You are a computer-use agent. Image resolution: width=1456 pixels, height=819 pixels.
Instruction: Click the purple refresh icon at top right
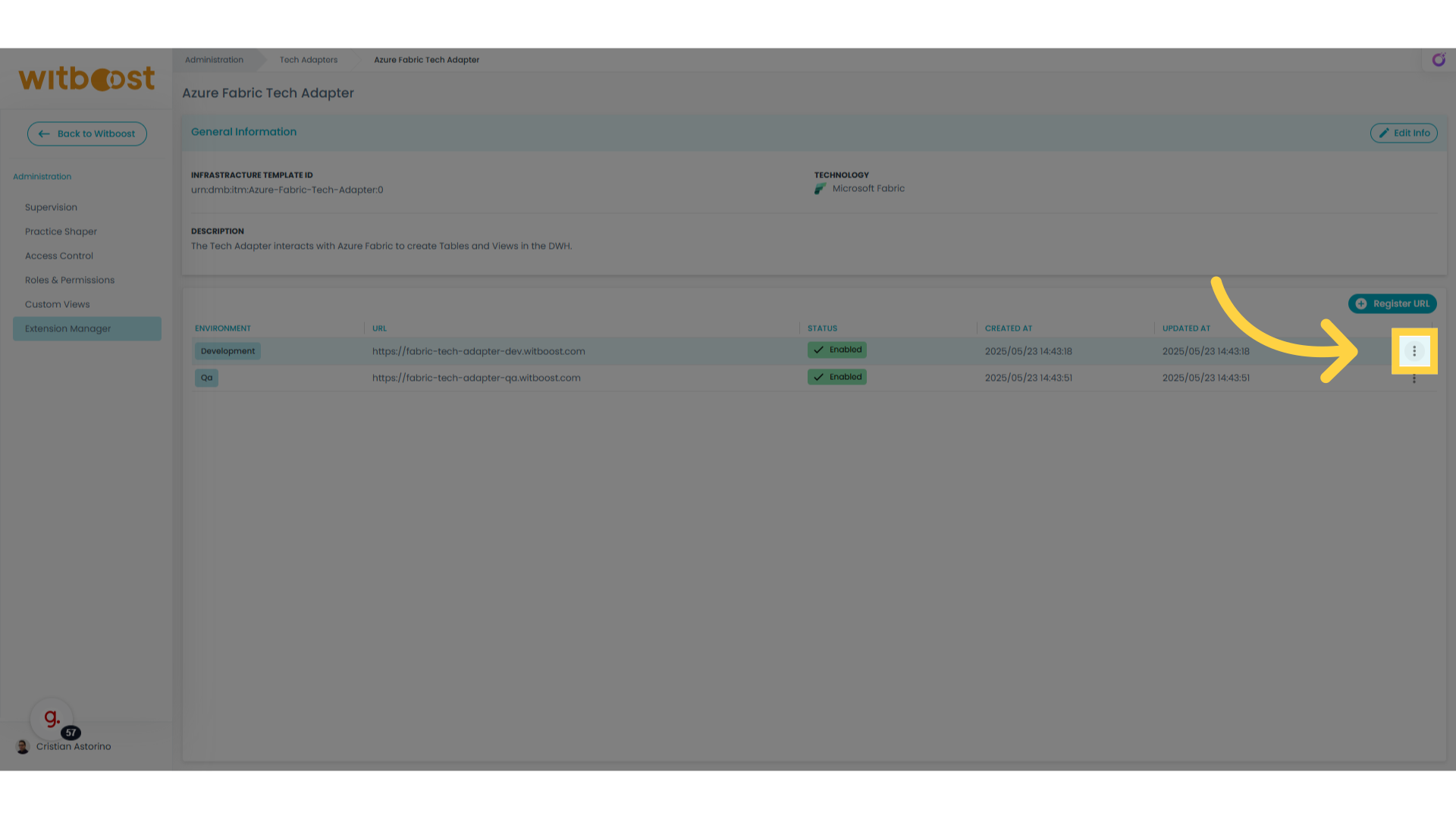1439,60
